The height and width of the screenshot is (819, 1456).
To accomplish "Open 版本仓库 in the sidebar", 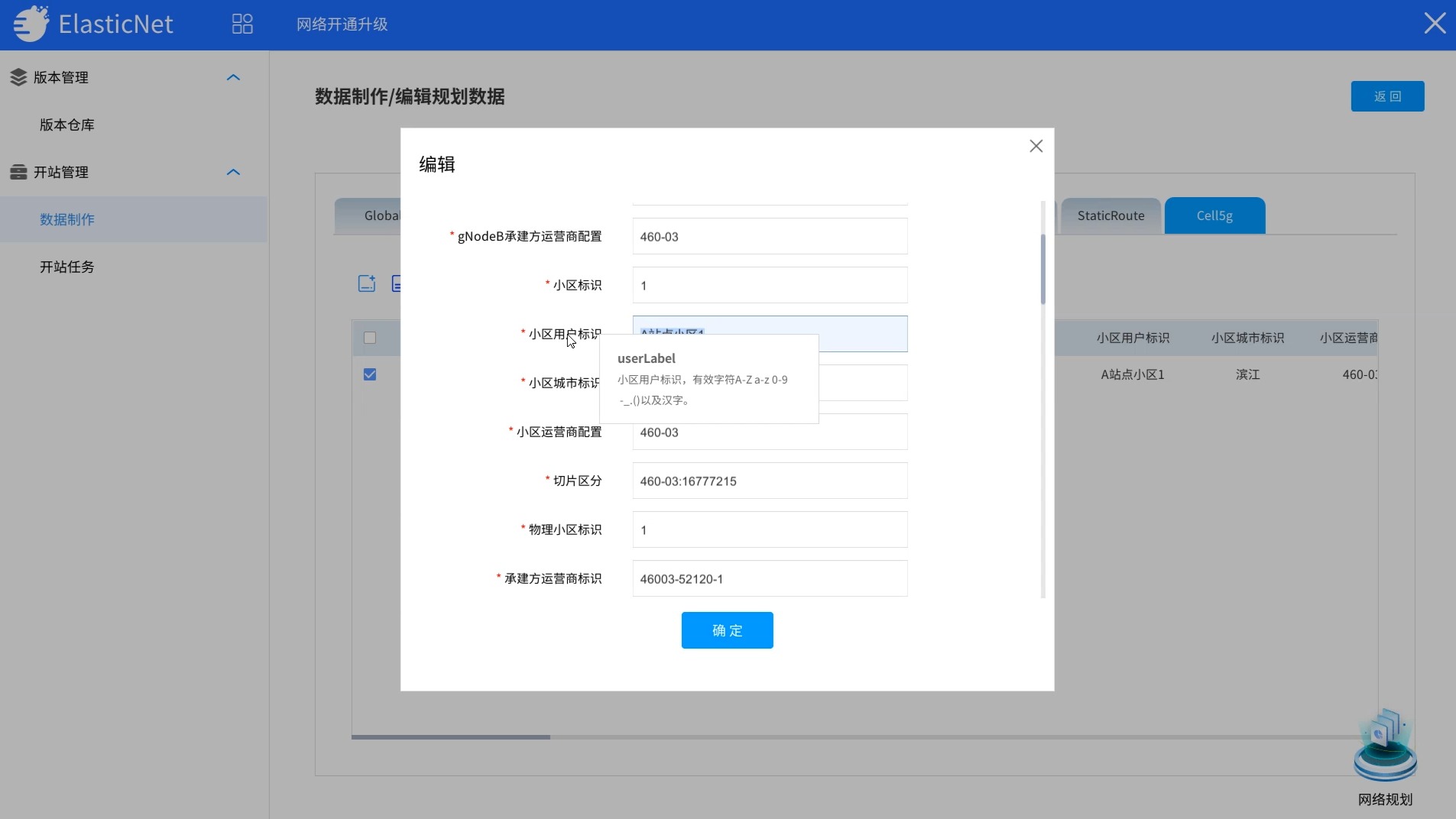I will (x=67, y=125).
